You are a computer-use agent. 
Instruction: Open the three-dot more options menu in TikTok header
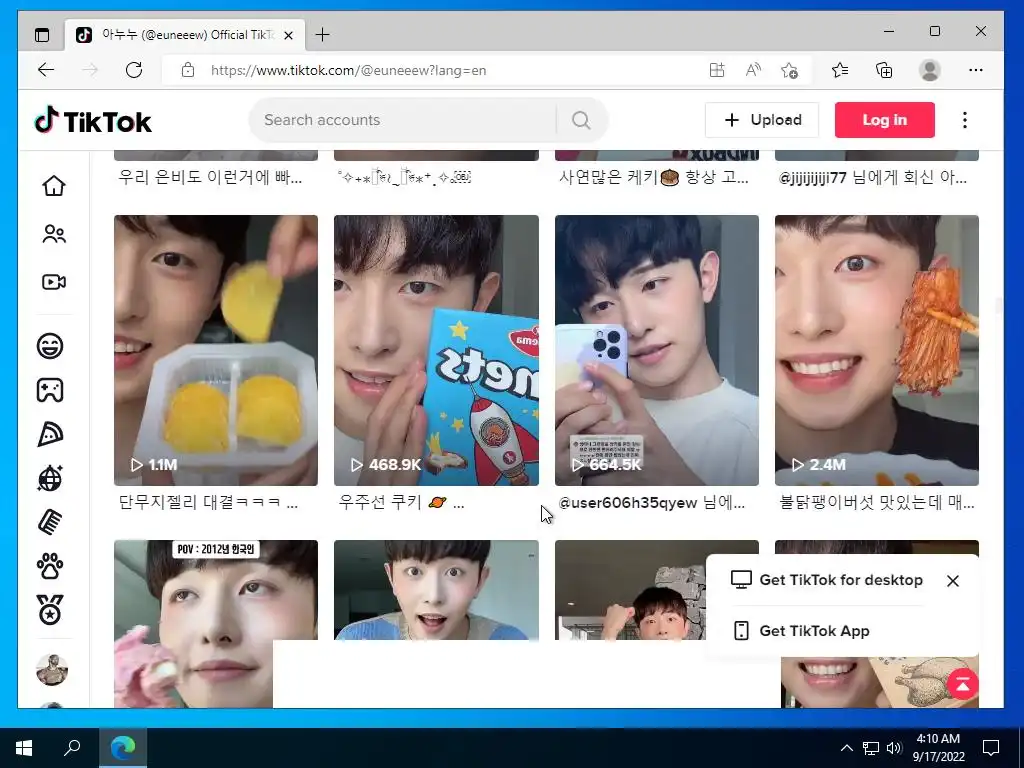[x=965, y=120]
